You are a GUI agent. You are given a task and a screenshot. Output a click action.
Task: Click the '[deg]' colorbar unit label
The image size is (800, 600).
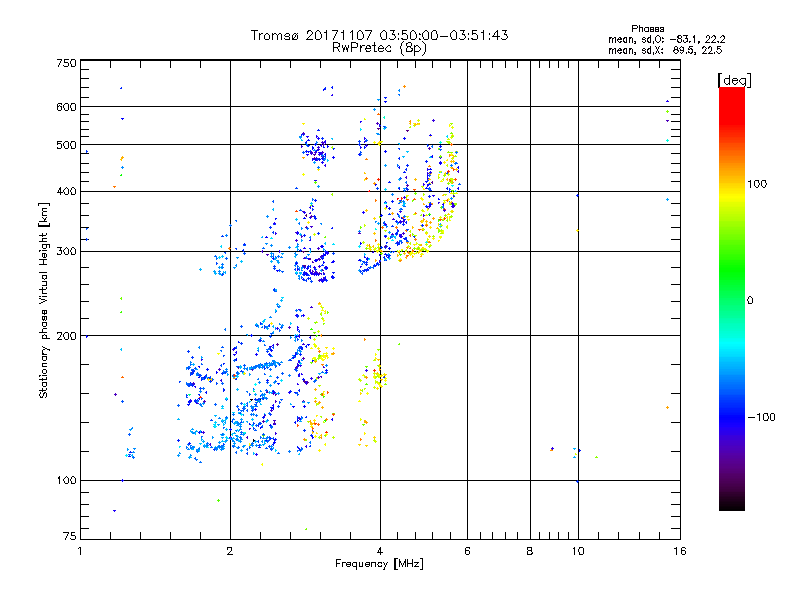[734, 80]
